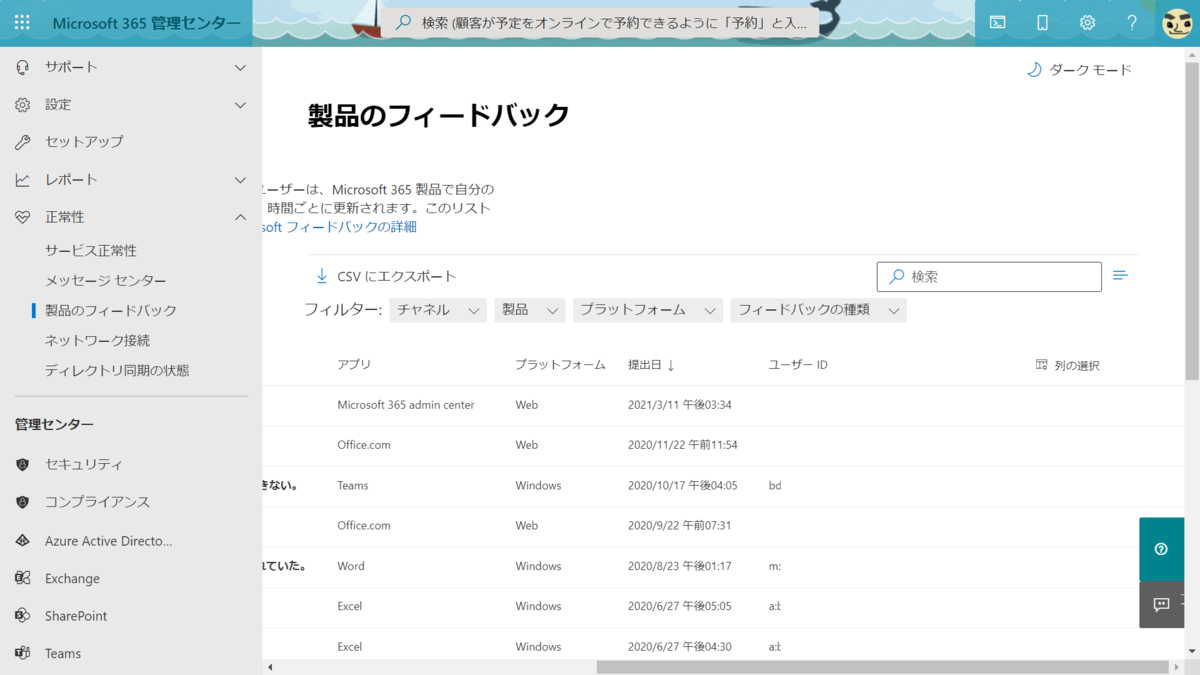Click the ユーザー ID column header
Image resolution: width=1200 pixels, height=675 pixels.
[x=798, y=365]
